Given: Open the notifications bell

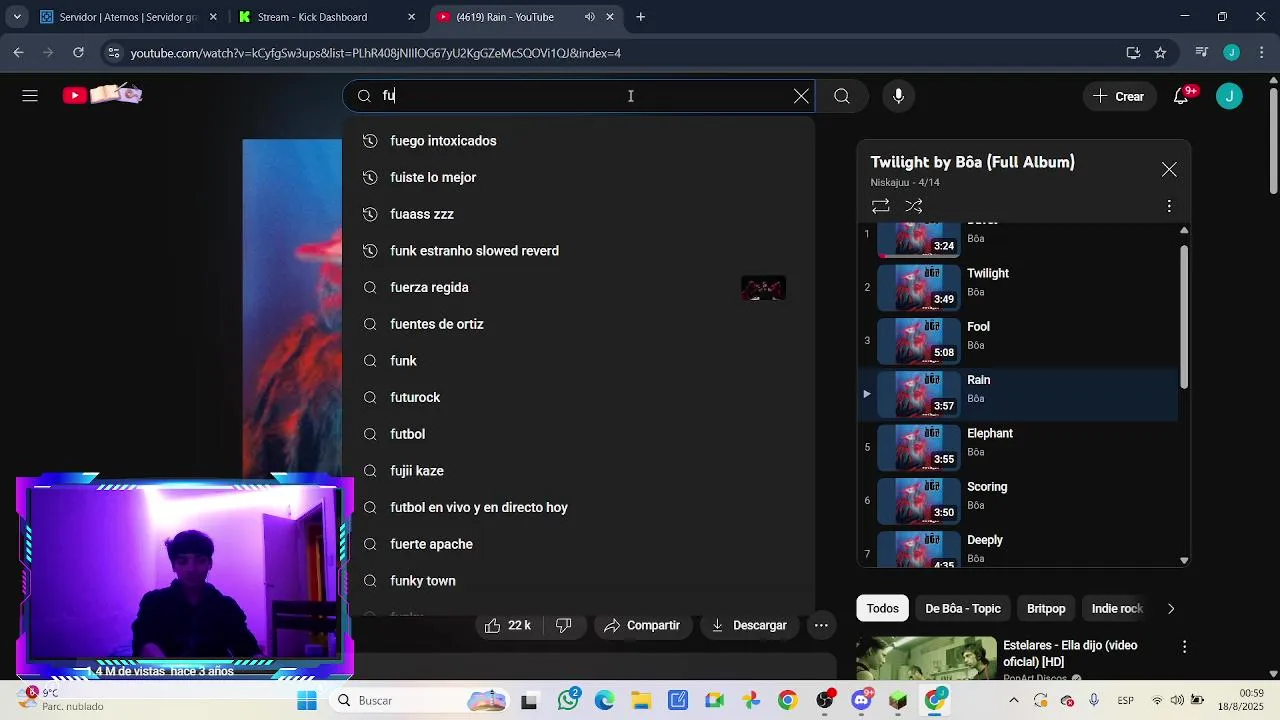Looking at the screenshot, I should (x=1182, y=96).
